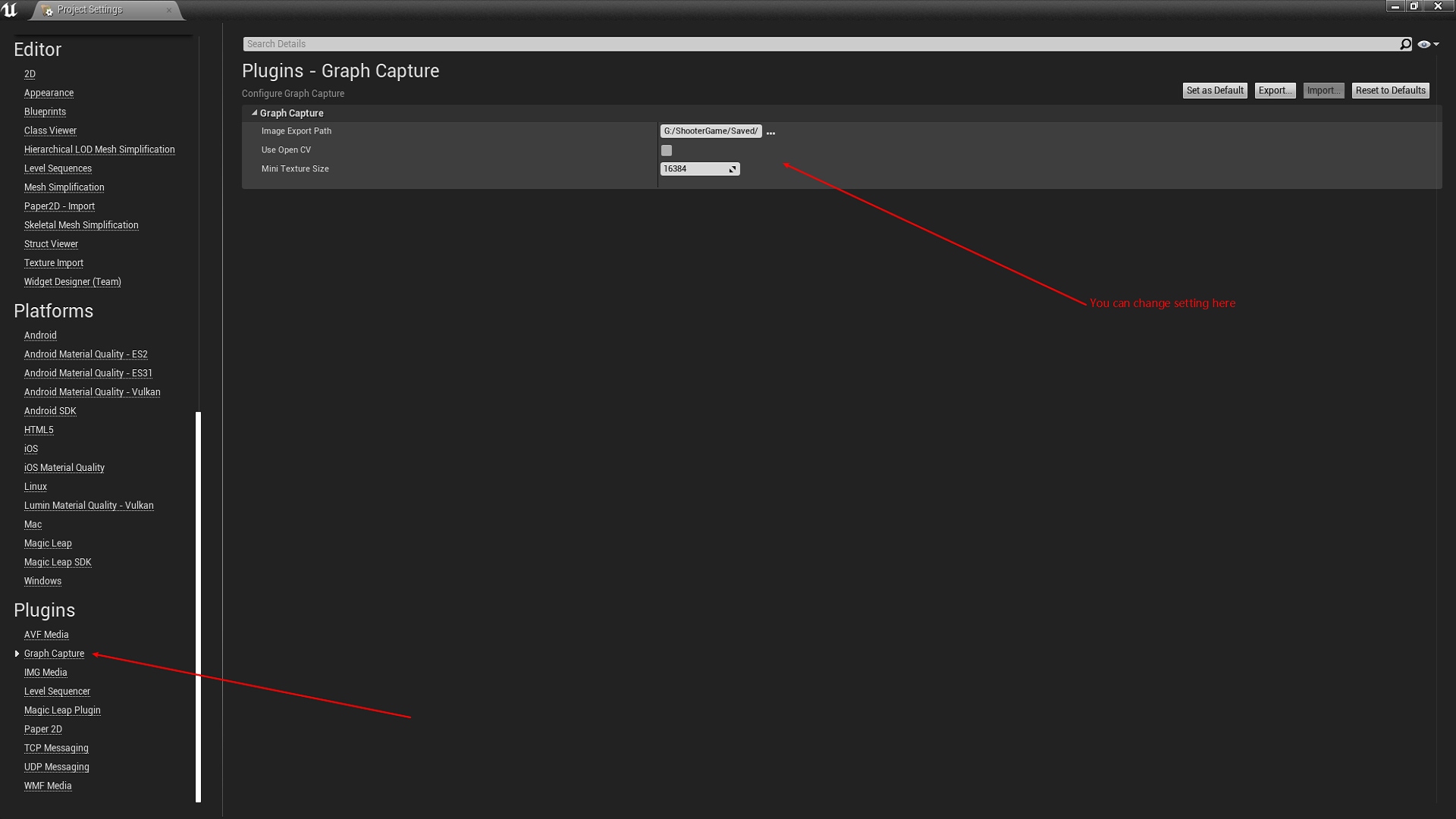Click inside the Search Details input field

(x=531, y=43)
